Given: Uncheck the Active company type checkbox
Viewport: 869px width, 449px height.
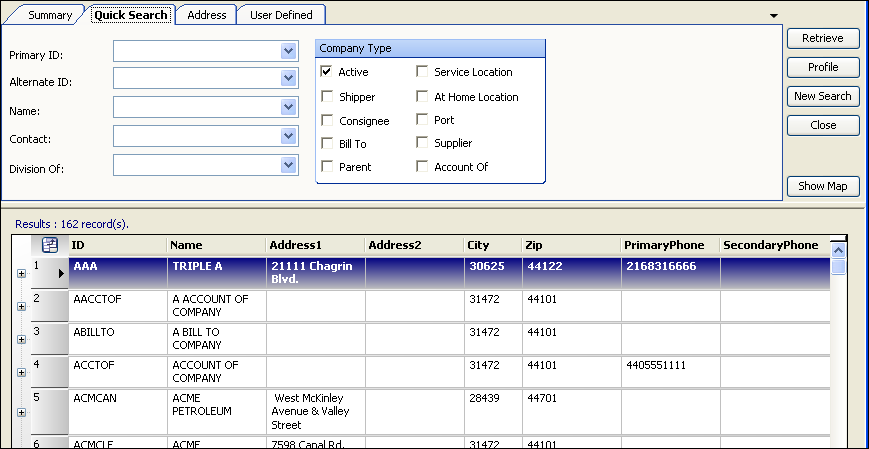Looking at the screenshot, I should point(327,72).
